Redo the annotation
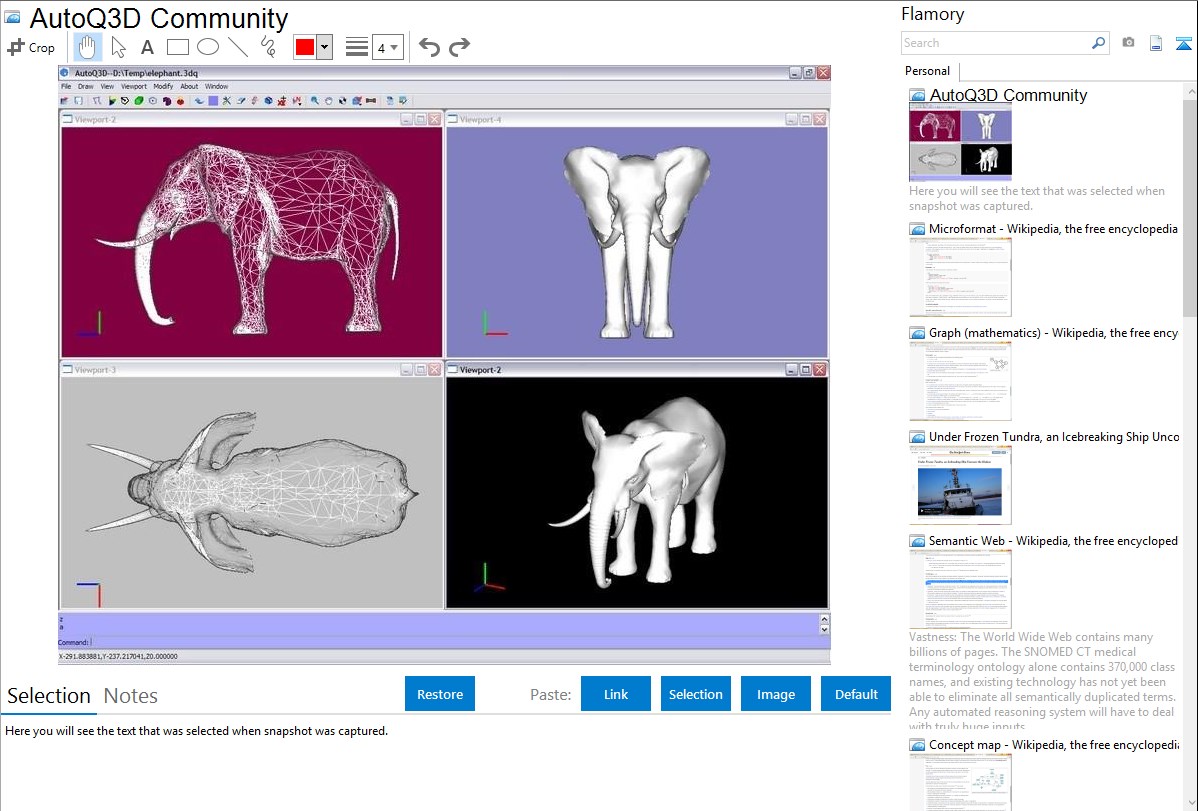Image resolution: width=1198 pixels, height=811 pixels. click(x=459, y=47)
